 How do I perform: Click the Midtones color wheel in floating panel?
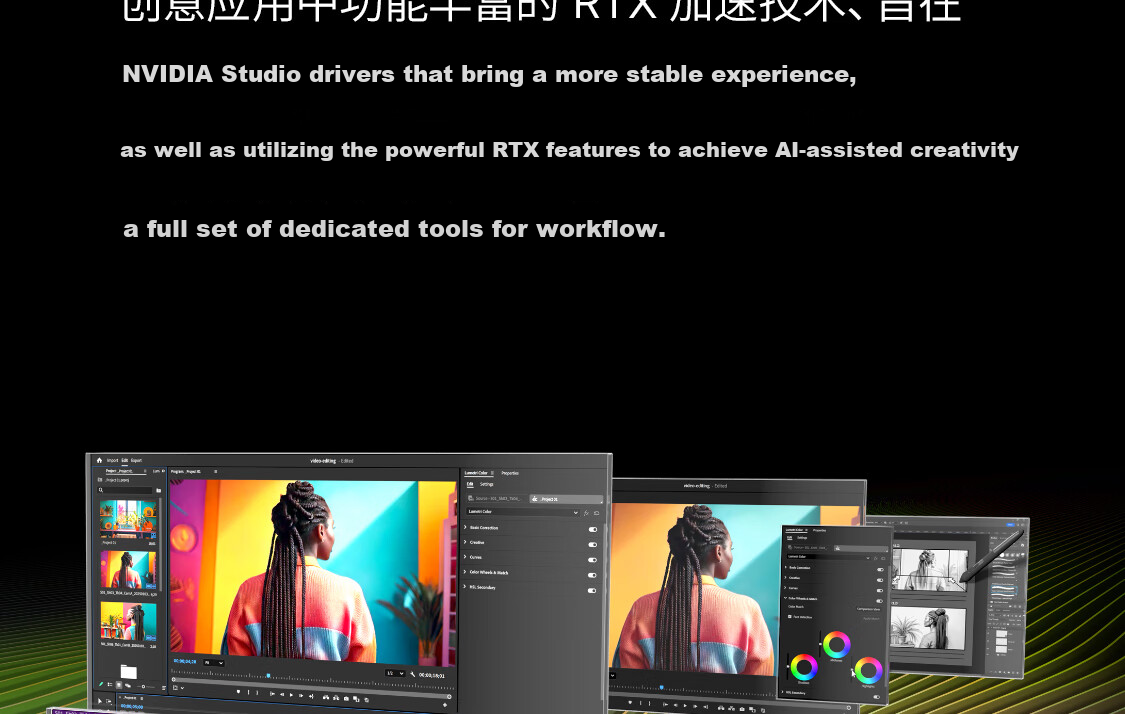(837, 644)
